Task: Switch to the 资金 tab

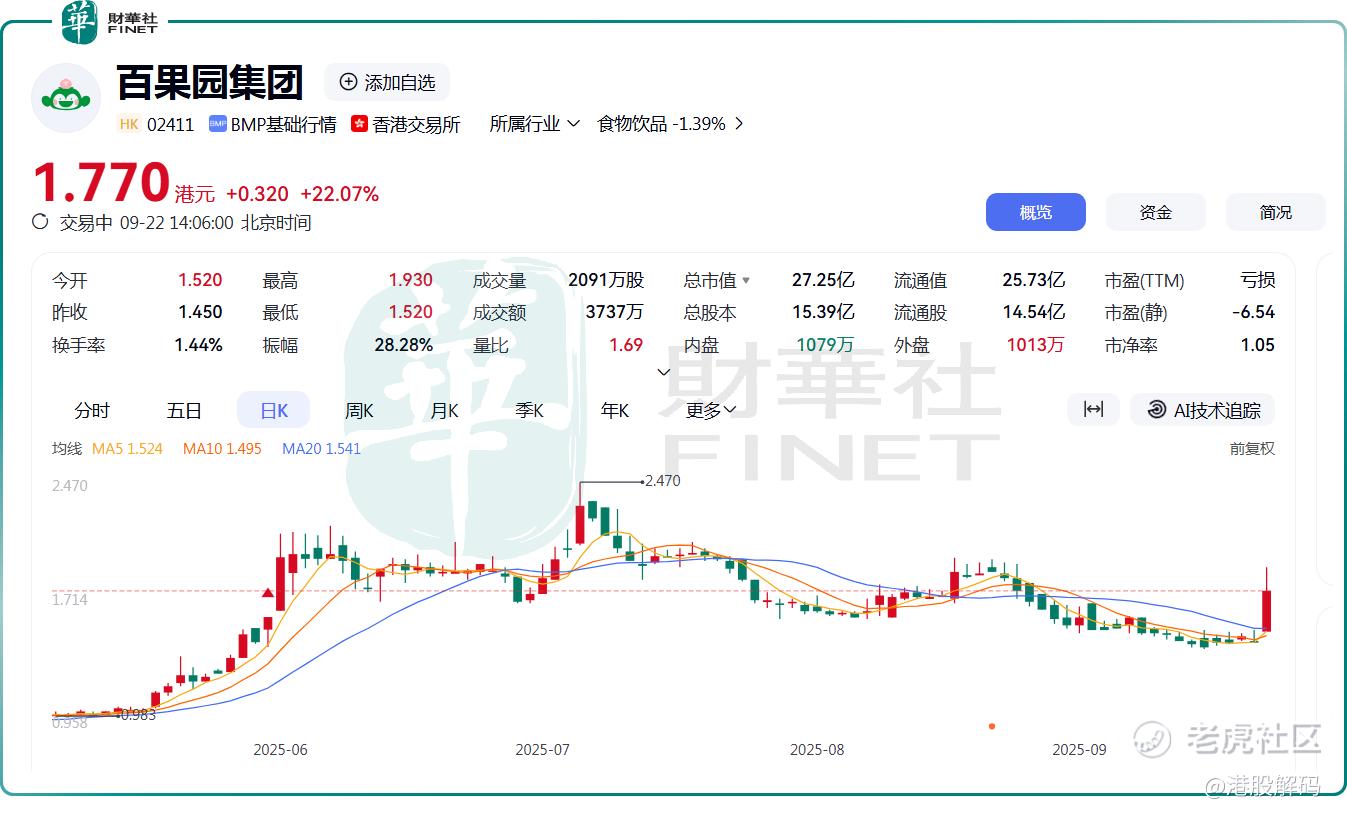Action: (x=1156, y=212)
